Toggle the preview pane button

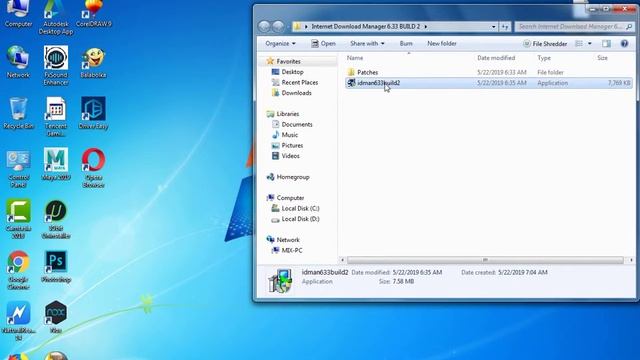(x=606, y=44)
